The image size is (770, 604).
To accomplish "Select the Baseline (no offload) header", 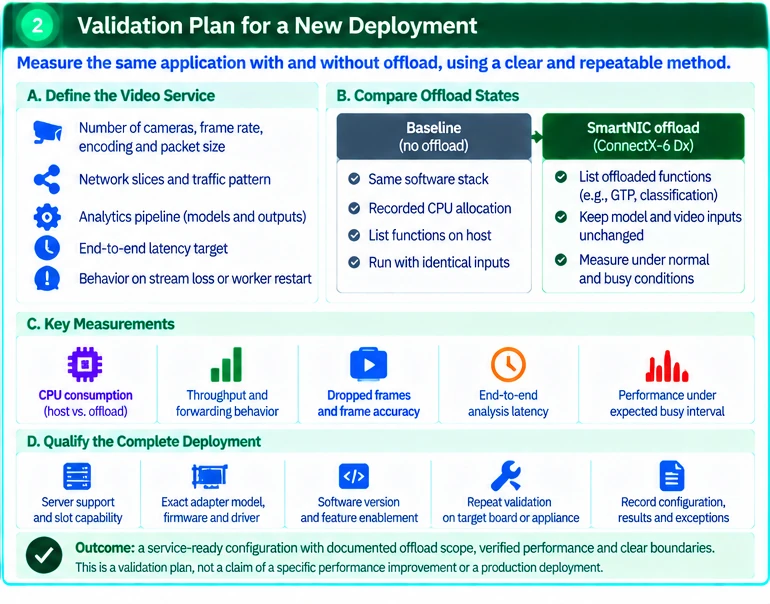I will coord(434,137).
